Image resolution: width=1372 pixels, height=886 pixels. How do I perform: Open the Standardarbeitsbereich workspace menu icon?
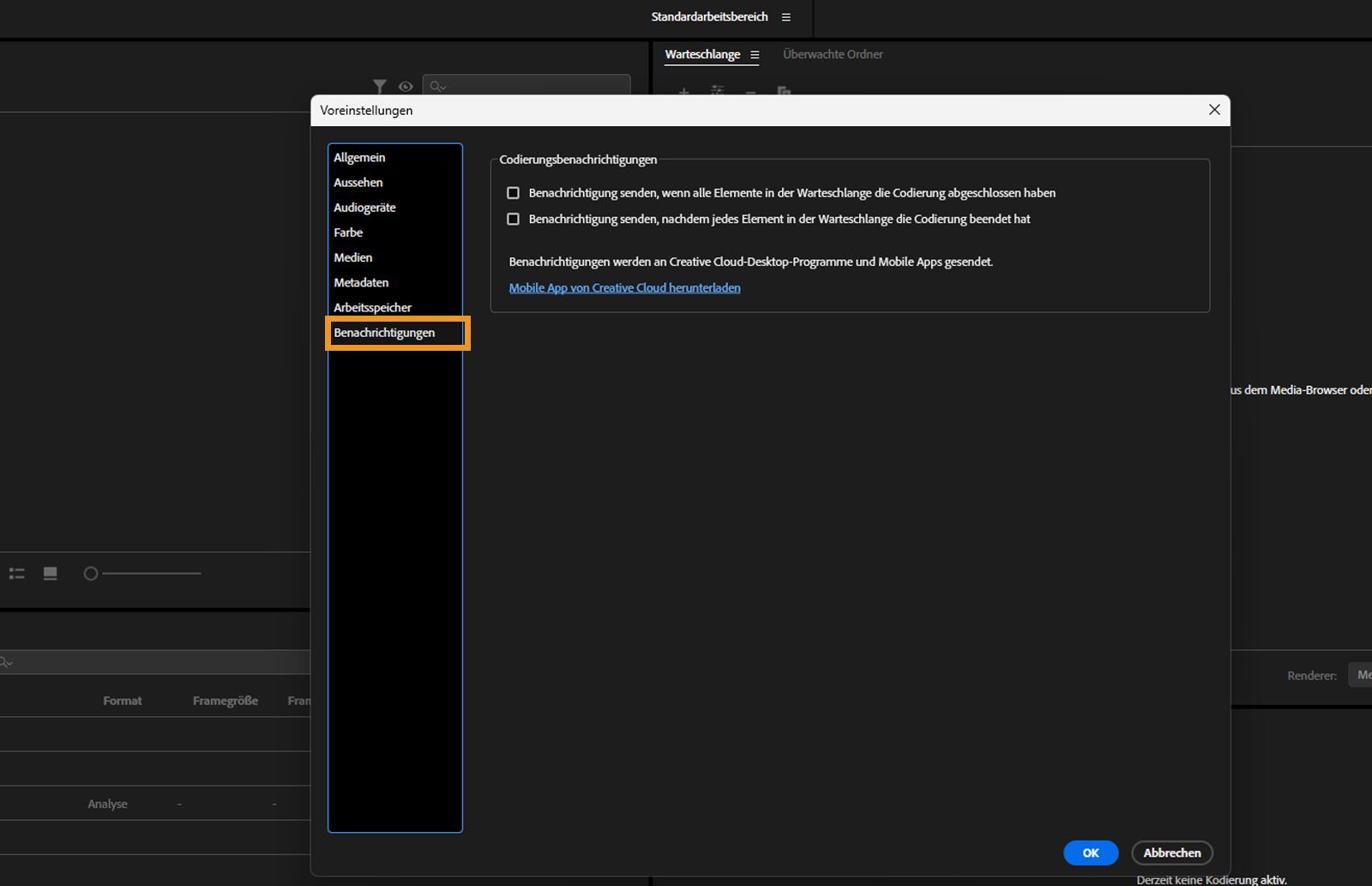785,17
